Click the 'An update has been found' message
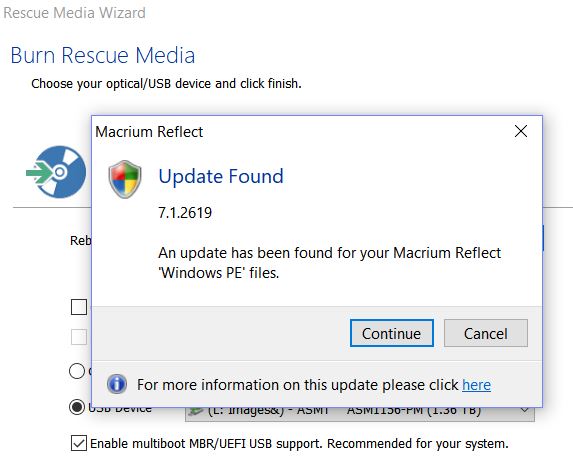The height and width of the screenshot is (472, 573). [x=329, y=263]
